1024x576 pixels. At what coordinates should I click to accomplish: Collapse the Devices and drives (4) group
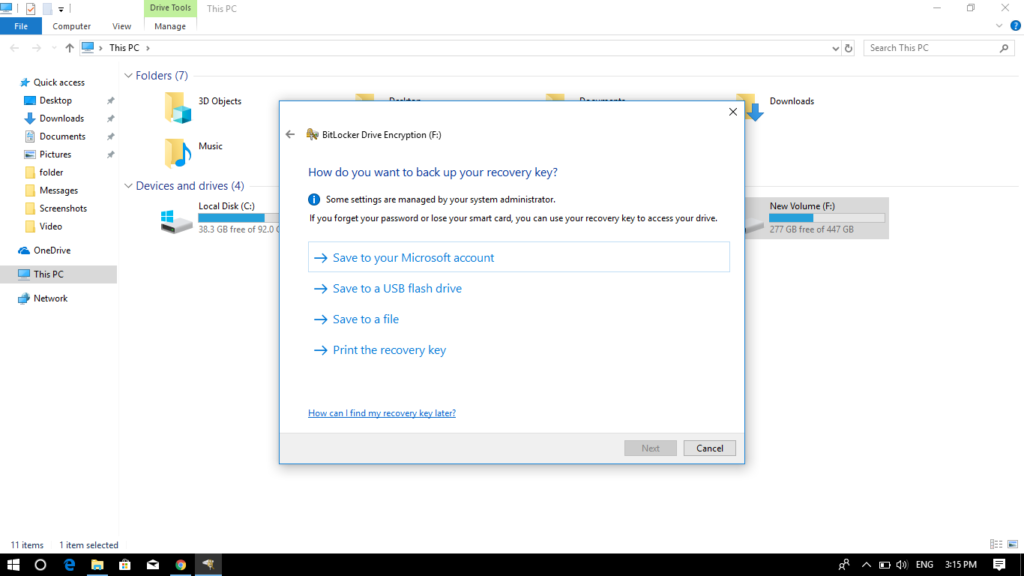(128, 186)
